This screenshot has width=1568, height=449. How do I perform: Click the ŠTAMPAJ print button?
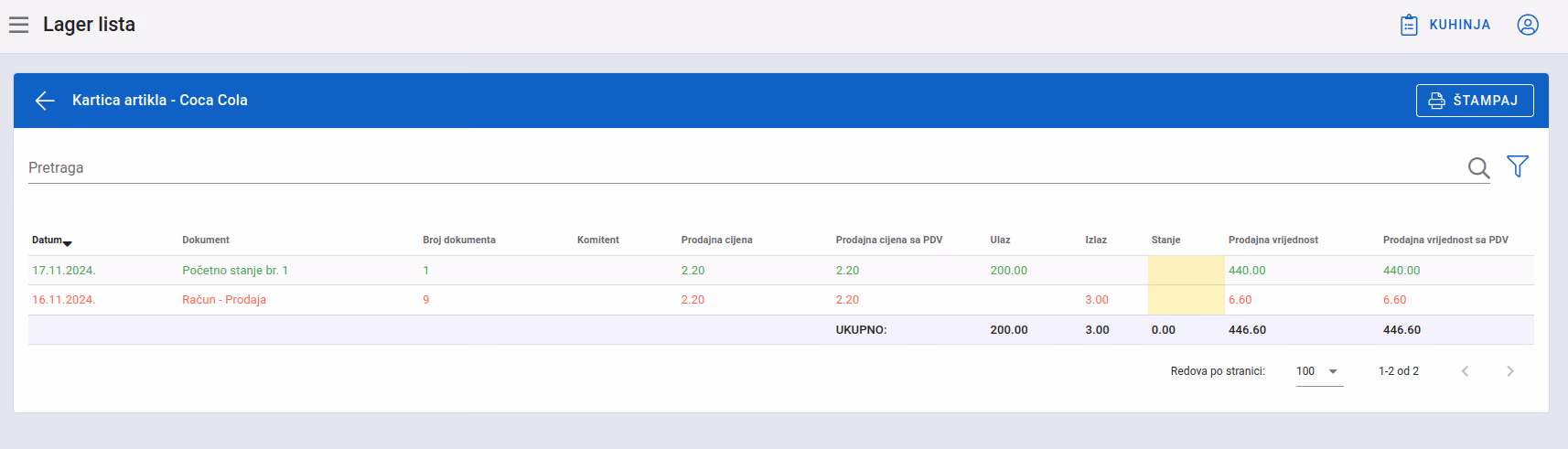pos(1475,101)
